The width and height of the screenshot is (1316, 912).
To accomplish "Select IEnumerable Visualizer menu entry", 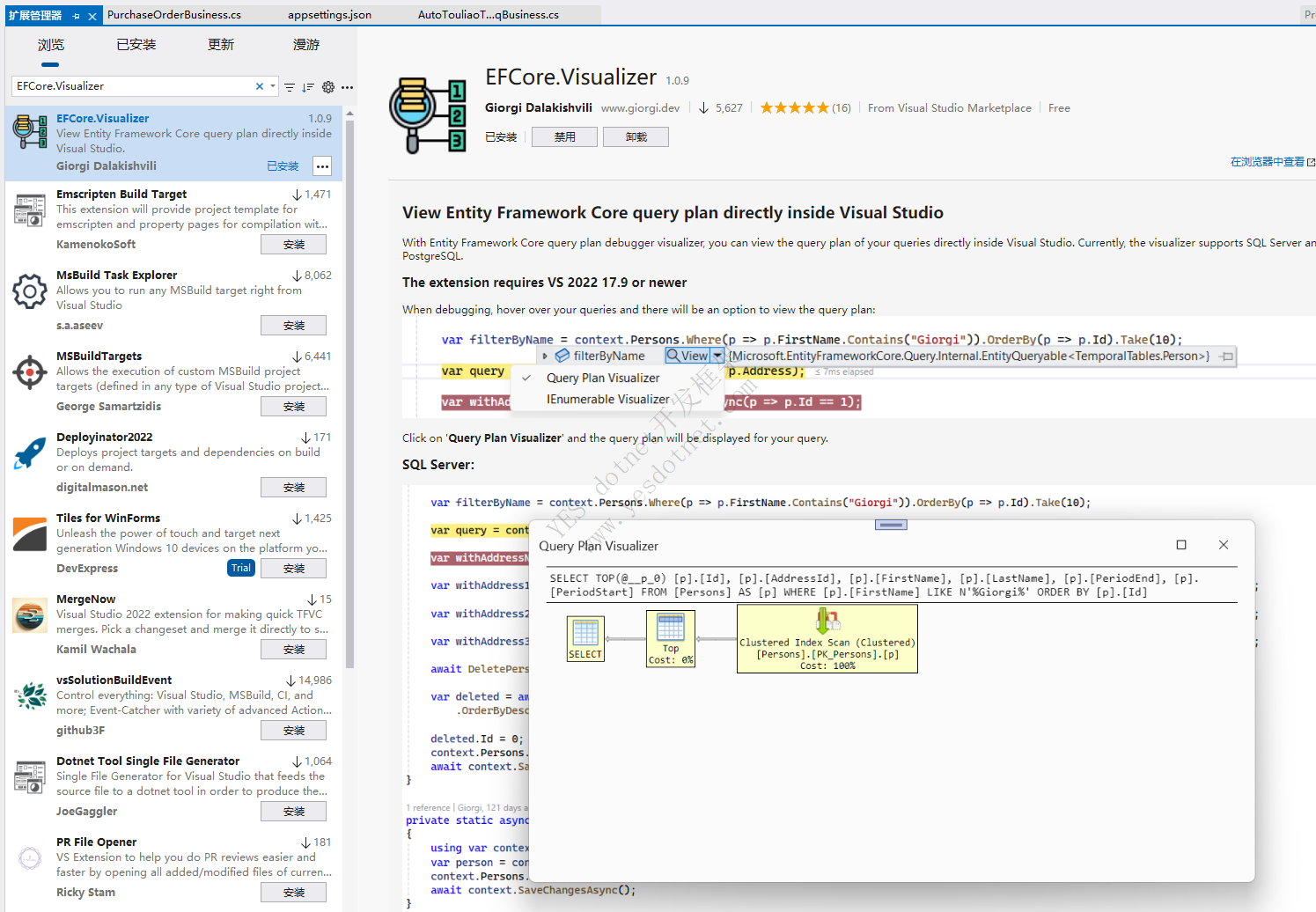I will [x=607, y=400].
